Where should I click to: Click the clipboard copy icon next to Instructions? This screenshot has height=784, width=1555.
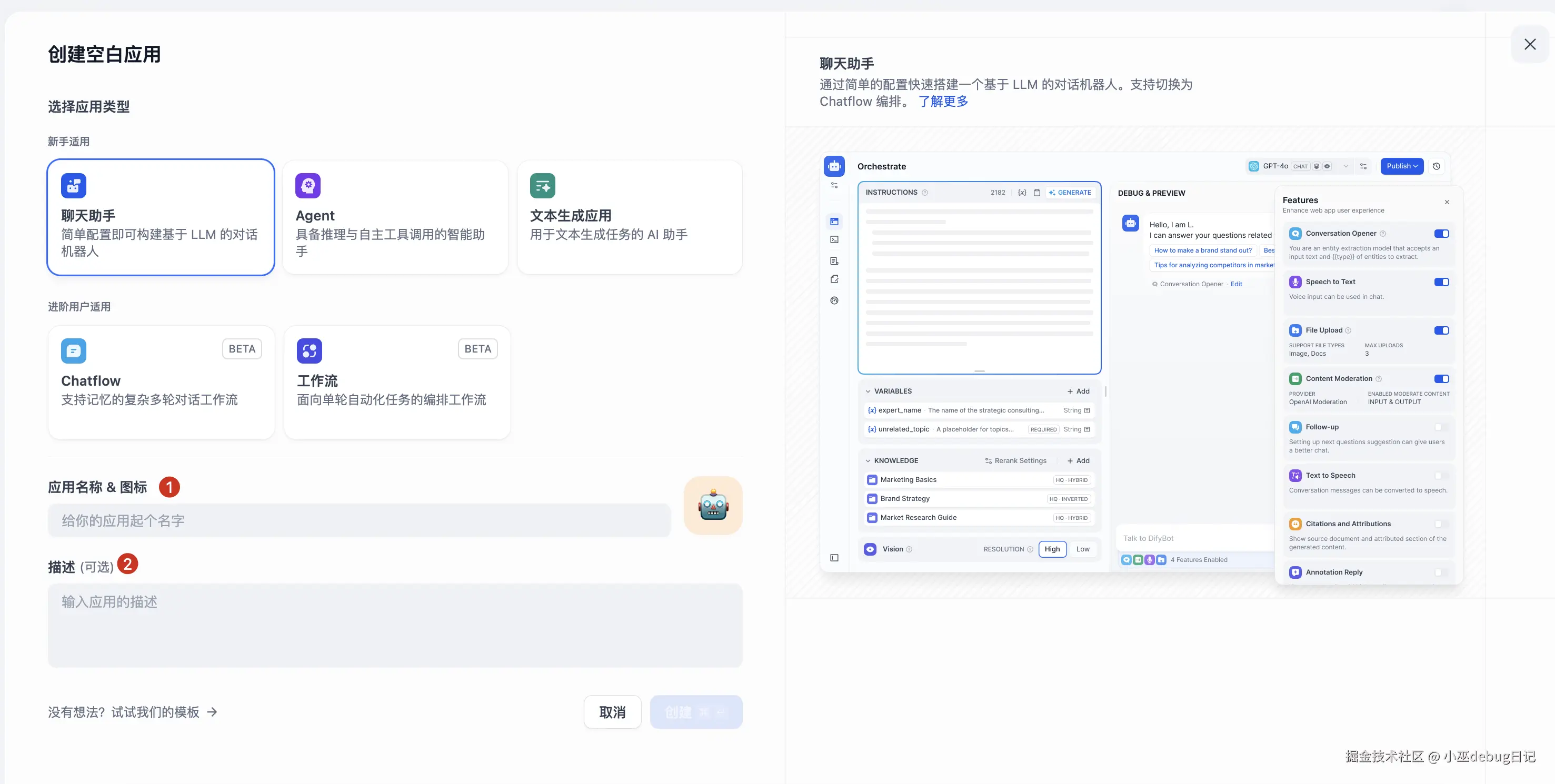coord(1037,193)
